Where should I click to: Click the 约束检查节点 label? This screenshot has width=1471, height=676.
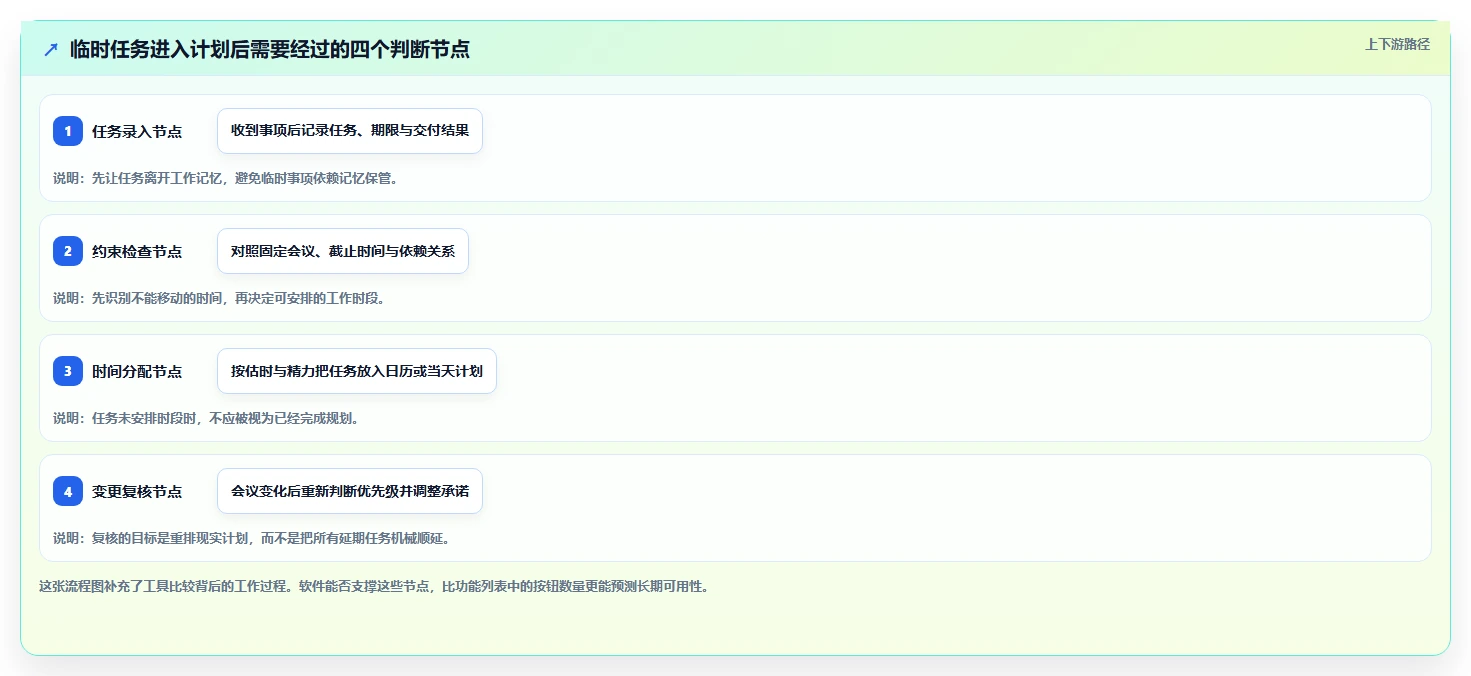(137, 251)
